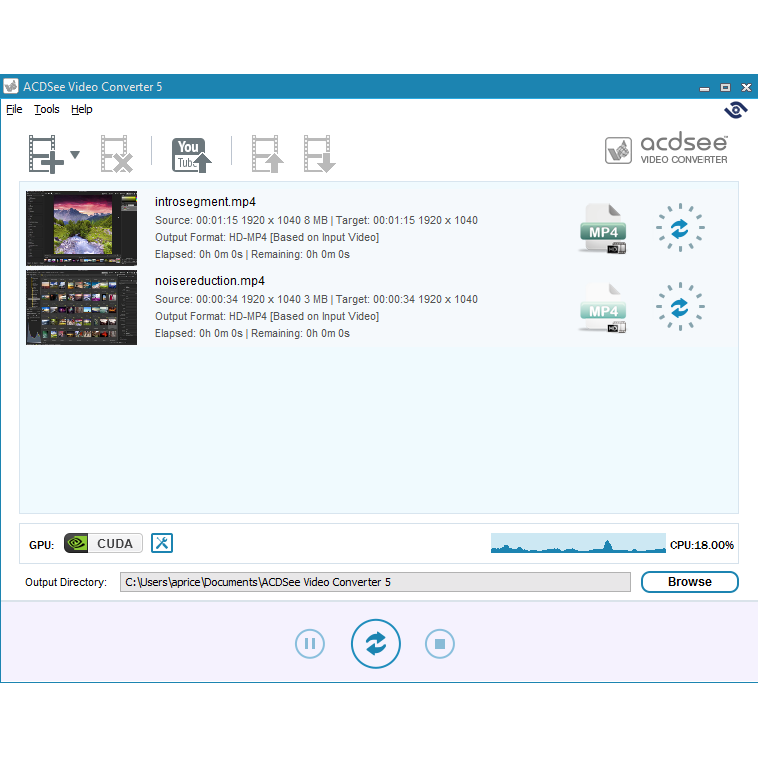Toggle CUDA GPU acceleration
Viewport: 758px width, 758px height.
(x=103, y=543)
